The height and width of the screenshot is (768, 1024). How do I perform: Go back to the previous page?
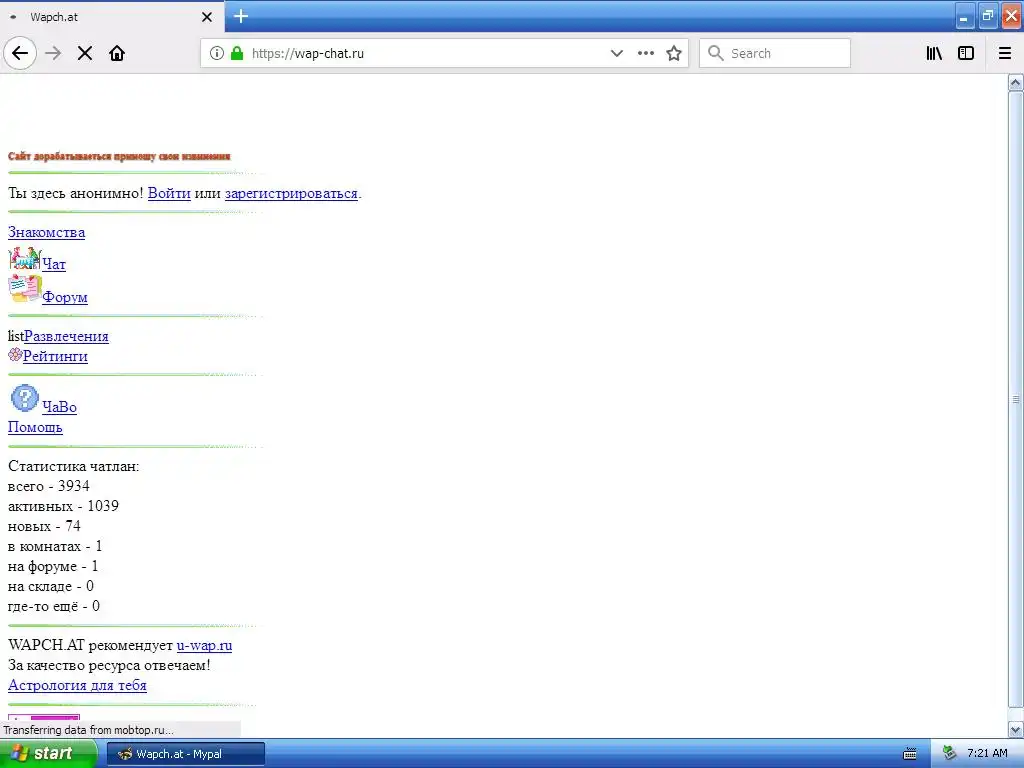(x=20, y=53)
